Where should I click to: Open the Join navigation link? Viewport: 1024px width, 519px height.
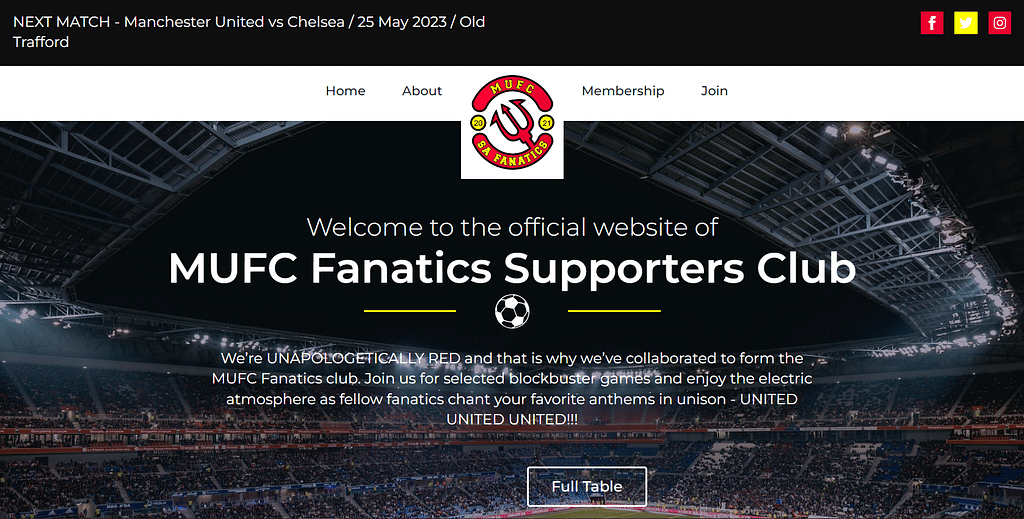coord(714,91)
